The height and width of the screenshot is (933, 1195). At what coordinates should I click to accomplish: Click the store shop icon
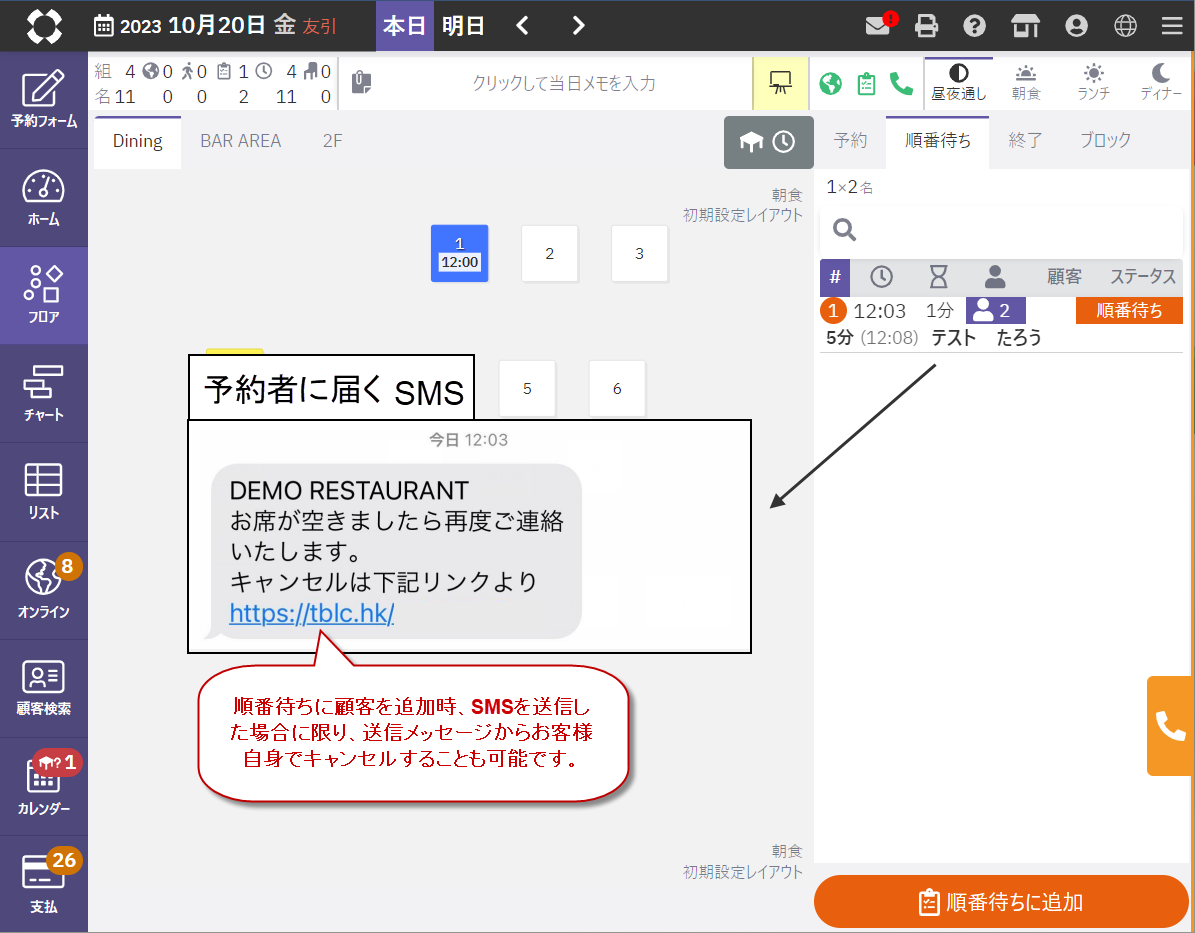pyautogui.click(x=1025, y=26)
